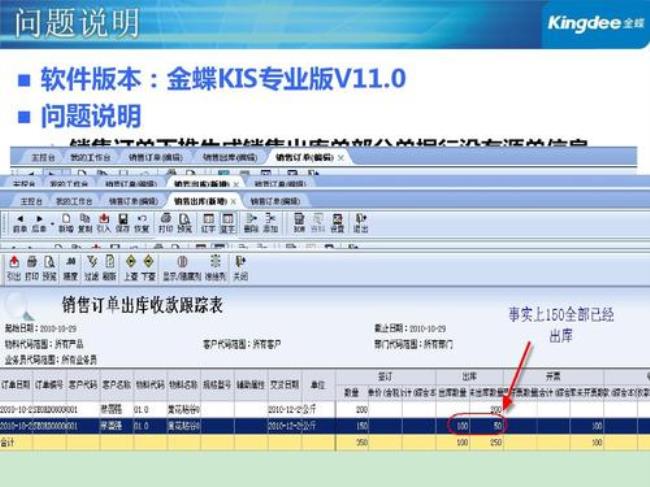Click the 单位 column header
Viewport: 650px width, 487px height.
coord(318,385)
